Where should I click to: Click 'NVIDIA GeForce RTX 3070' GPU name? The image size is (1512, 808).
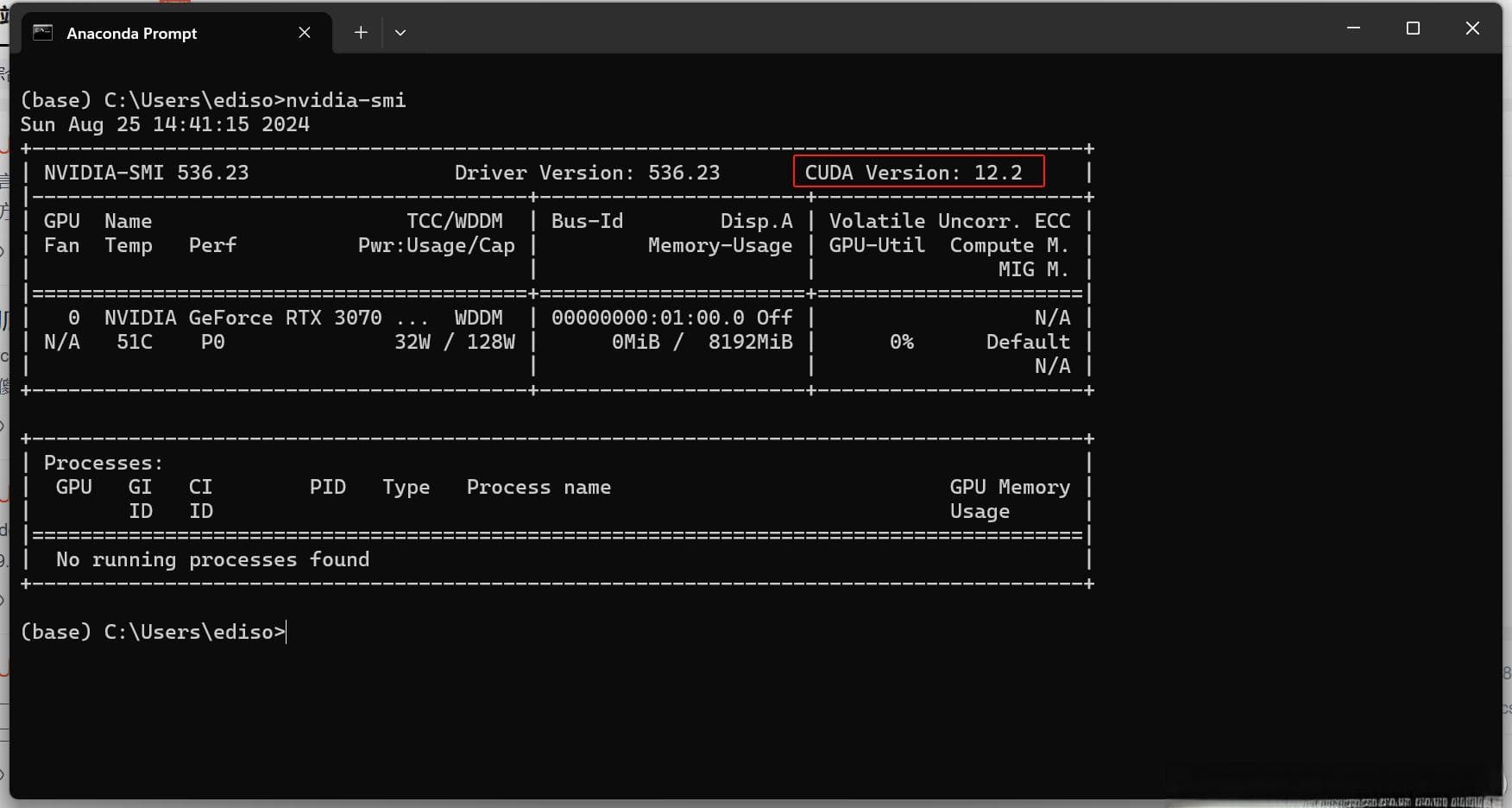point(243,318)
